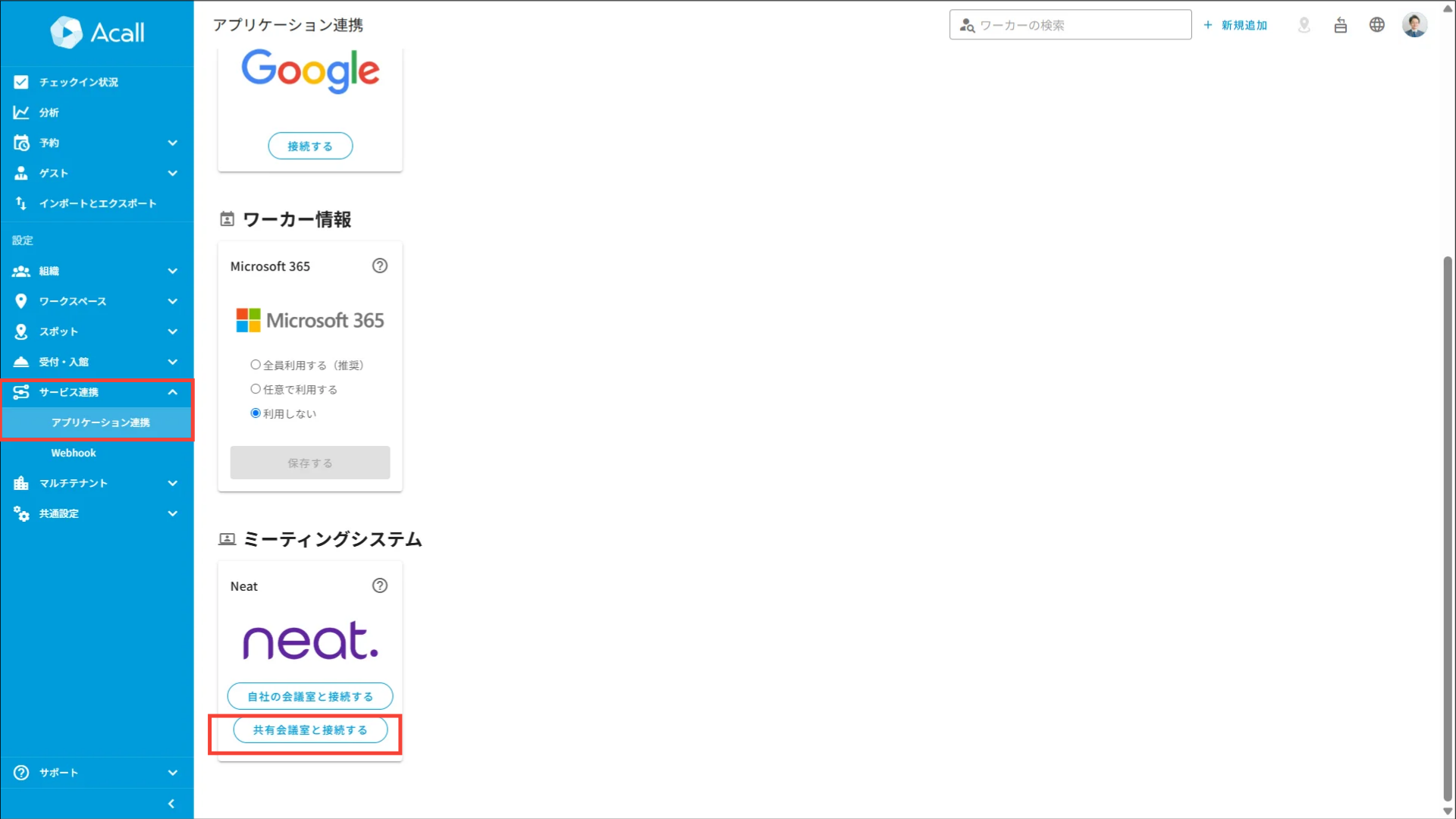The height and width of the screenshot is (819, 1456).
Task: Click the reception desk header icon
Action: click(1341, 25)
